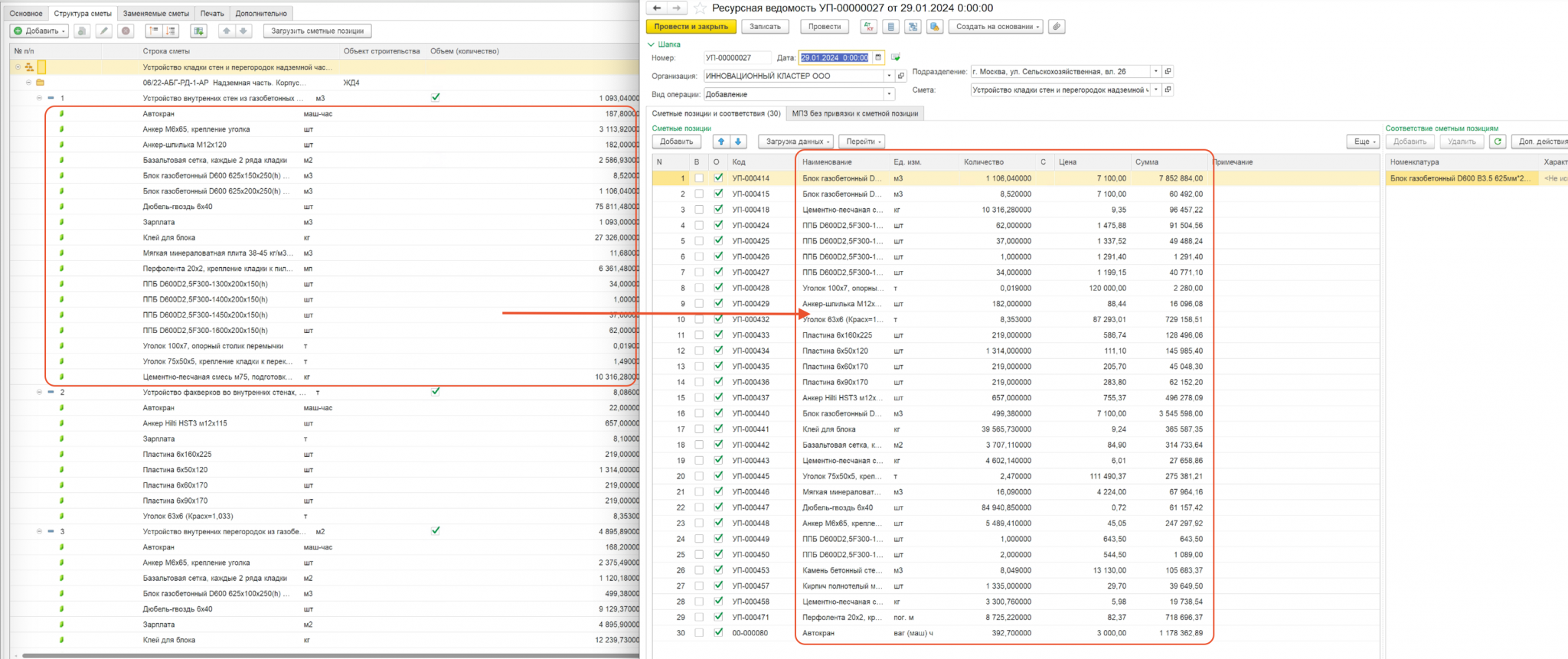Screen dimensions: 1568x659
Task: Open the Дт/Кт postings icon
Action: (868, 27)
